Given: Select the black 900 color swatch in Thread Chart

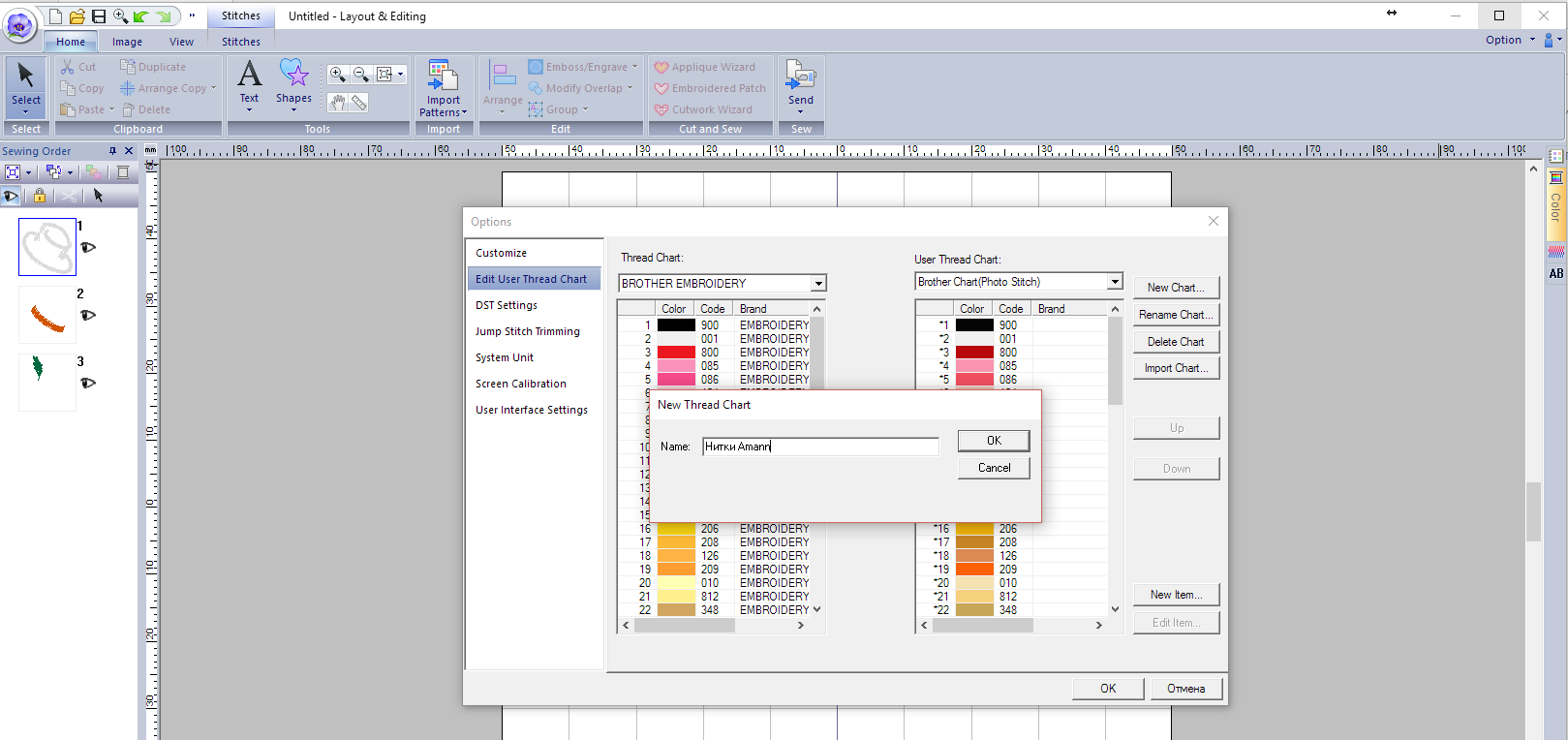Looking at the screenshot, I should coord(676,325).
